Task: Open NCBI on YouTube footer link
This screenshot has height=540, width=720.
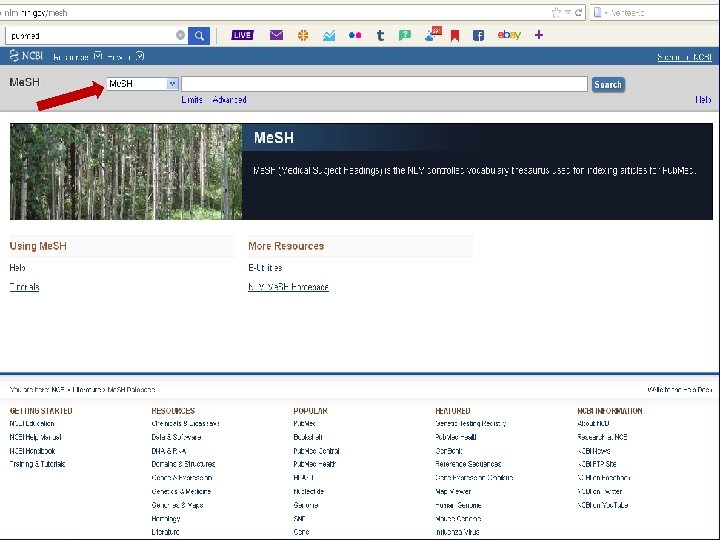Action: tap(602, 505)
